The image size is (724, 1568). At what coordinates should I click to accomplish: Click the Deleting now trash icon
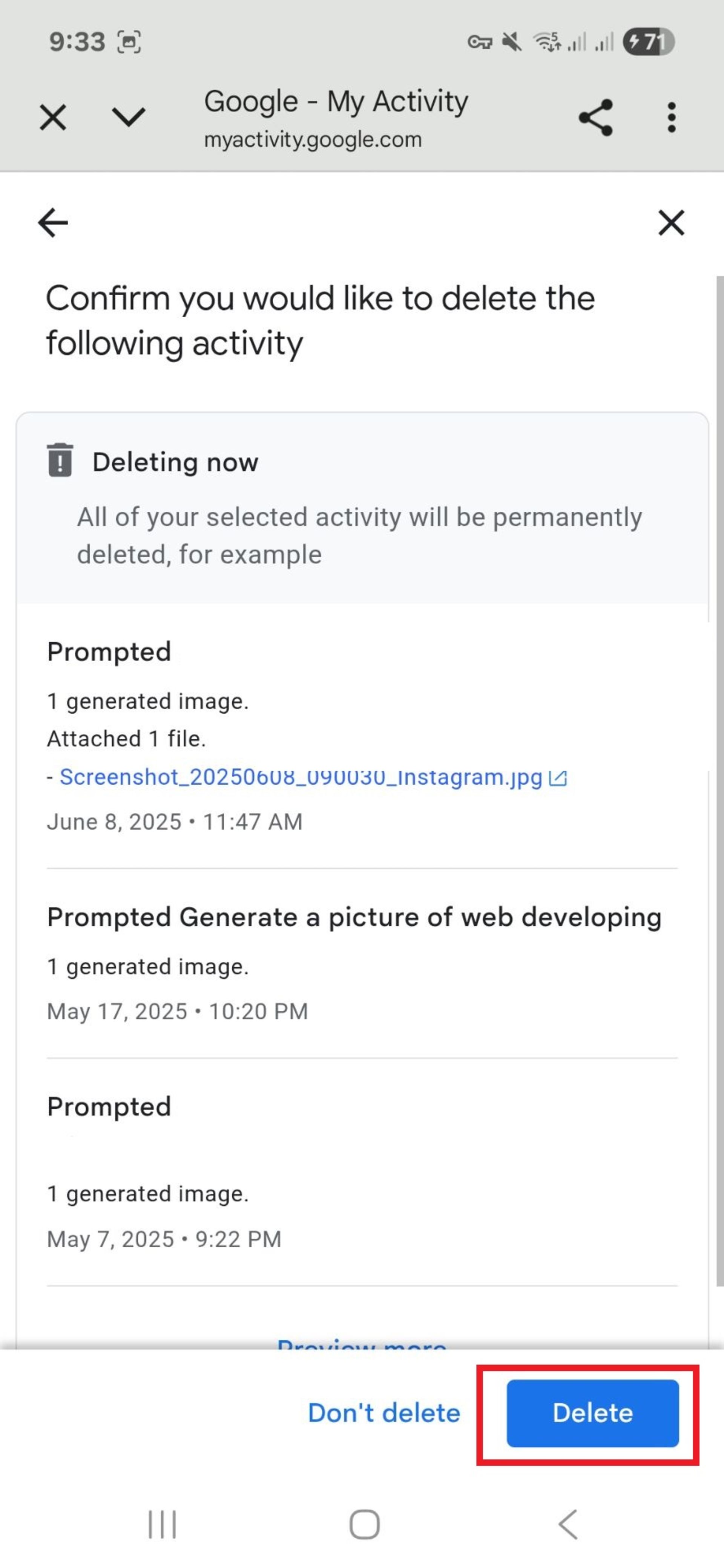pos(60,460)
